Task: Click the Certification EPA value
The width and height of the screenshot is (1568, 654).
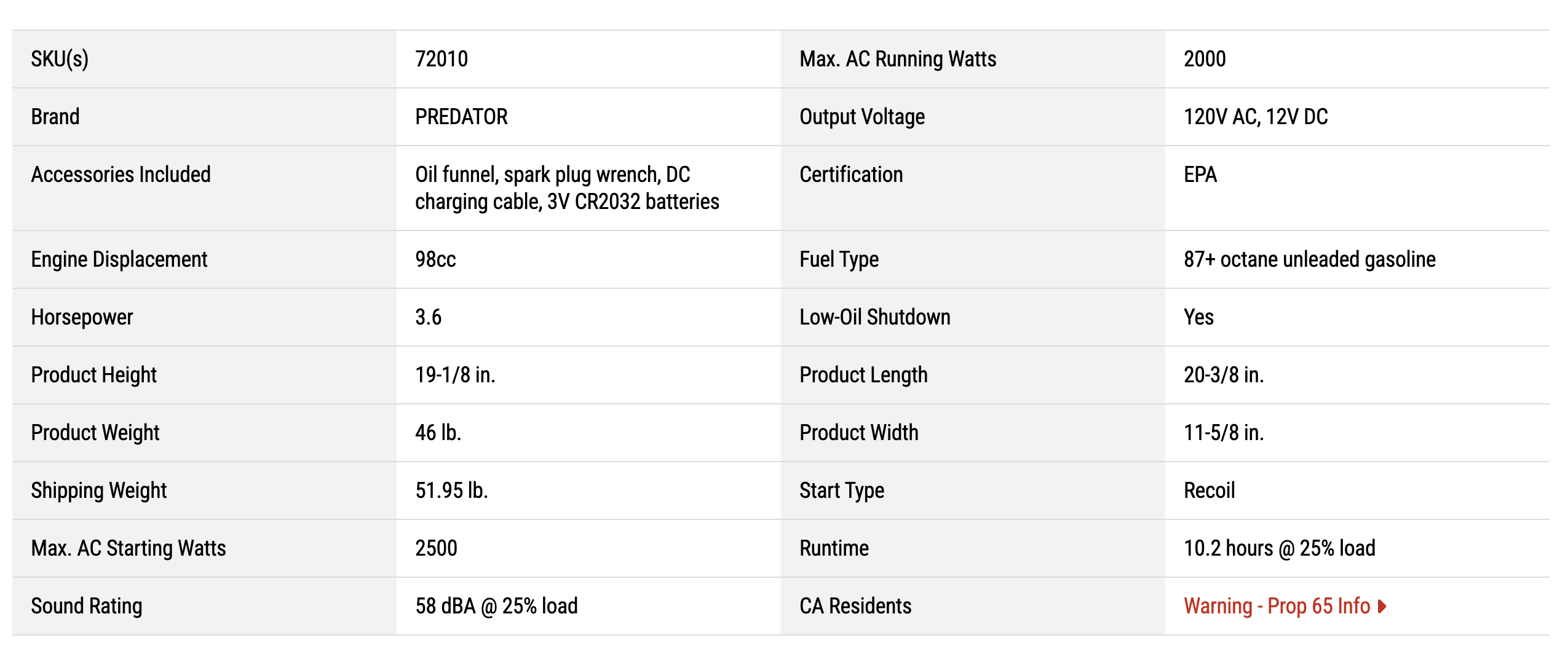Action: pos(1200,175)
